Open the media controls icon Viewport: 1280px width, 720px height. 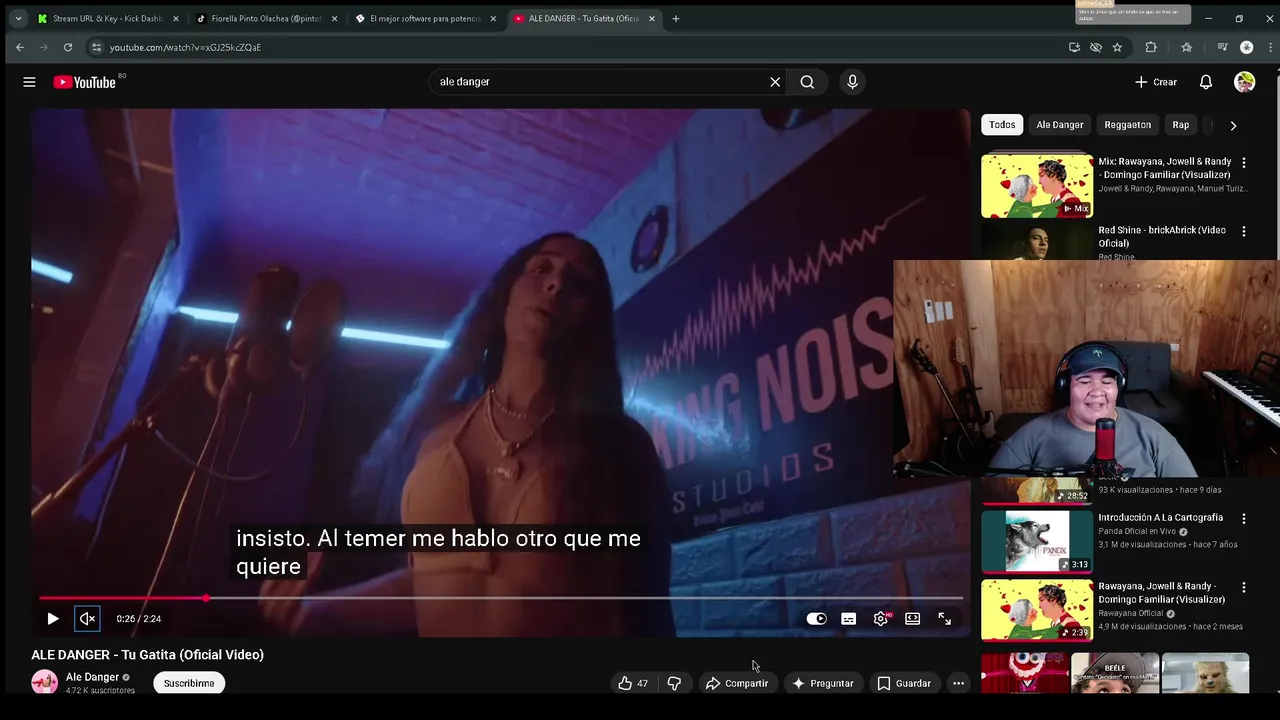click(x=1222, y=47)
